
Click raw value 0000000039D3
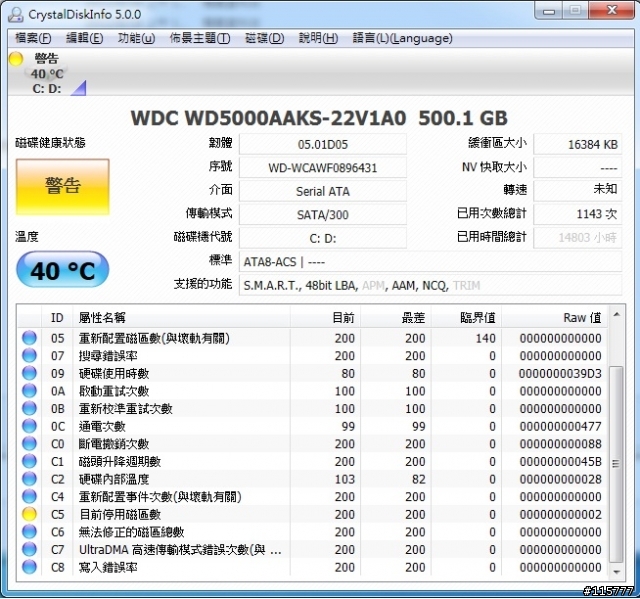pyautogui.click(x=560, y=373)
